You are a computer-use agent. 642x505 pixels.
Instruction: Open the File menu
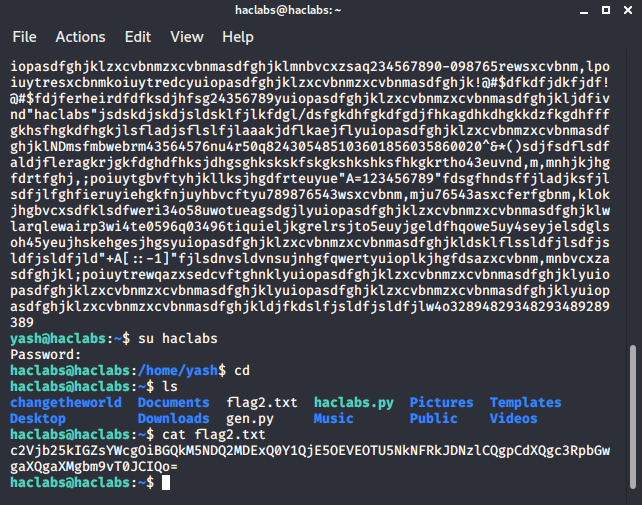tap(24, 37)
